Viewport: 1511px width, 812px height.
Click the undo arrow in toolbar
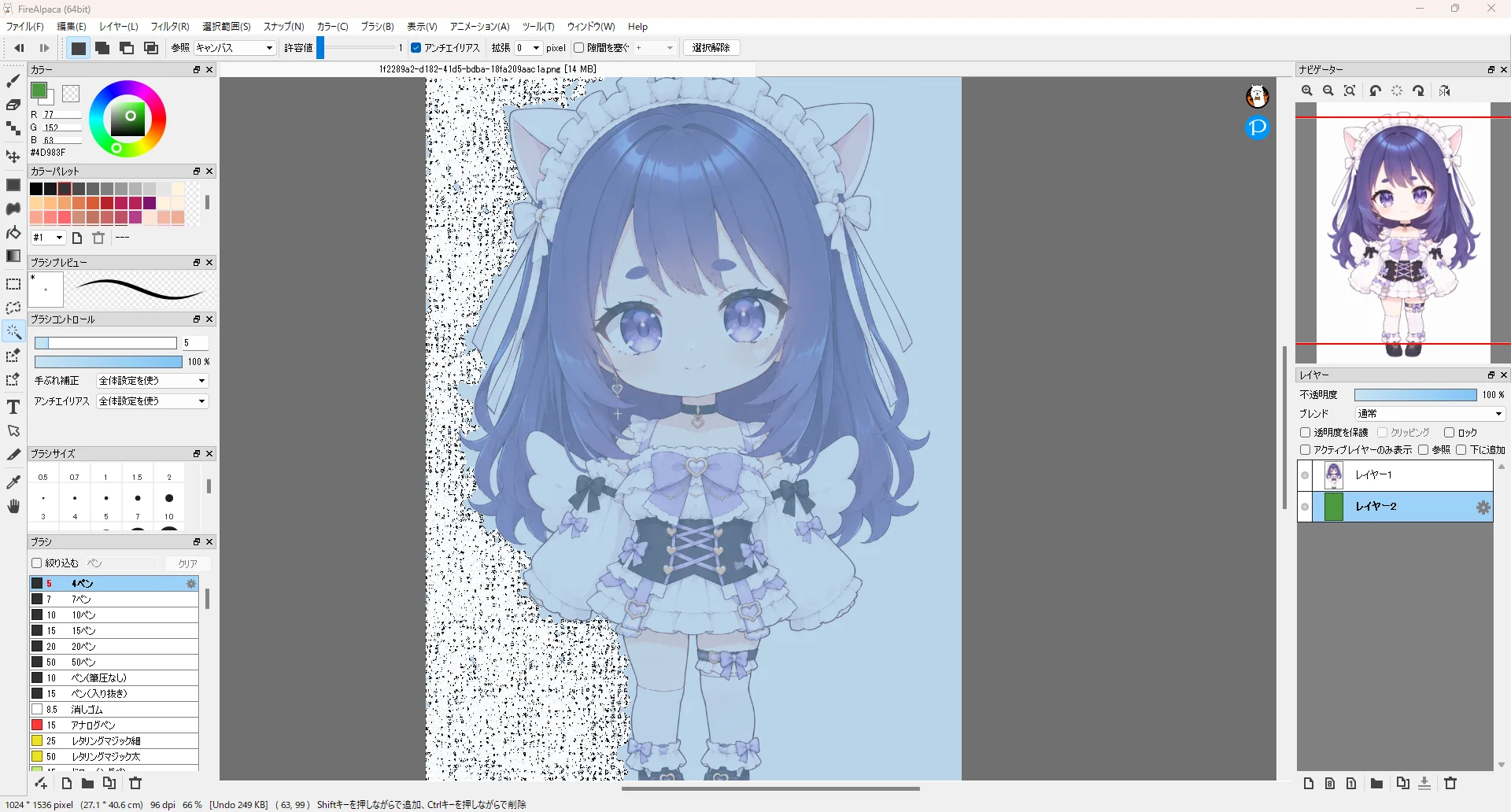pyautogui.click(x=19, y=48)
